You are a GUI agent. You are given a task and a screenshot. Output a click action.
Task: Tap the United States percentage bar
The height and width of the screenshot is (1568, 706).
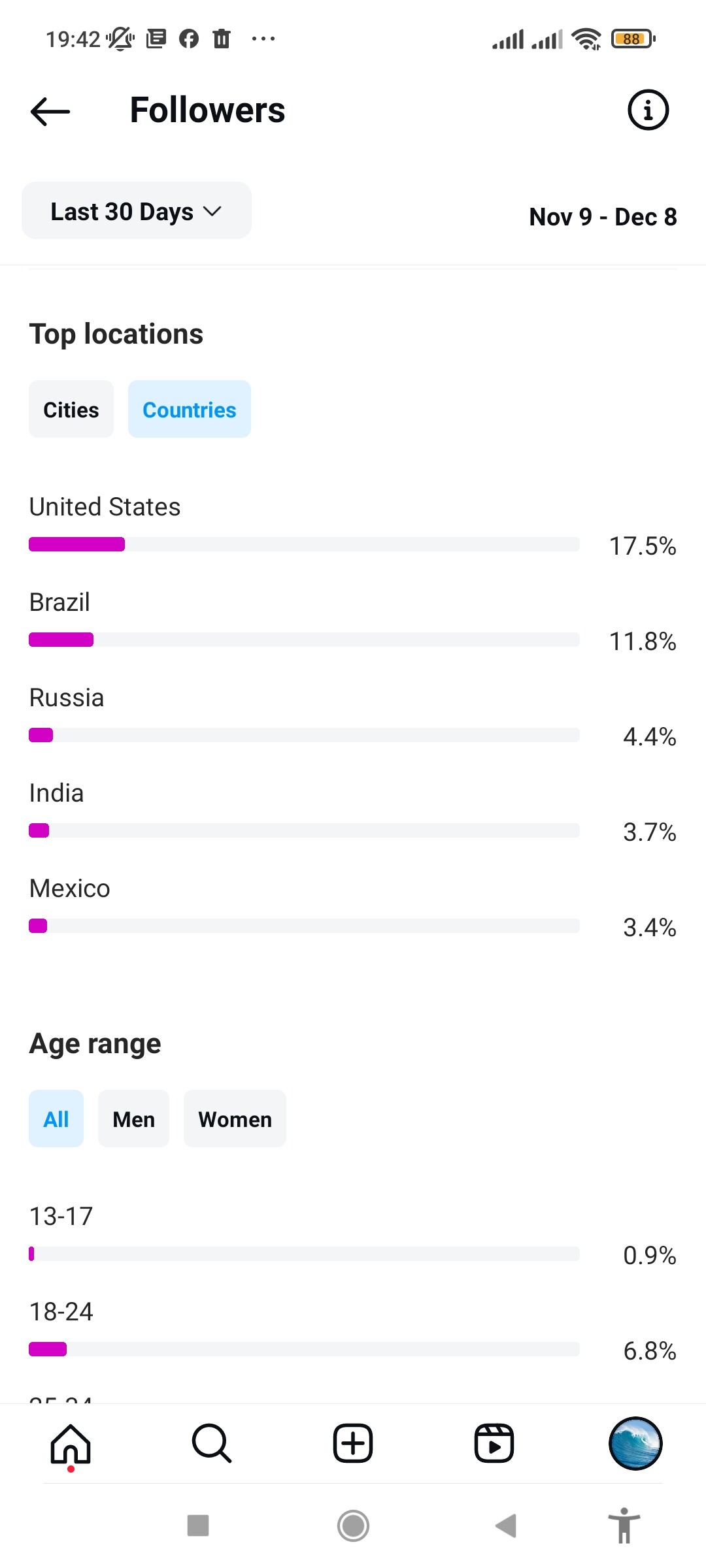(304, 544)
